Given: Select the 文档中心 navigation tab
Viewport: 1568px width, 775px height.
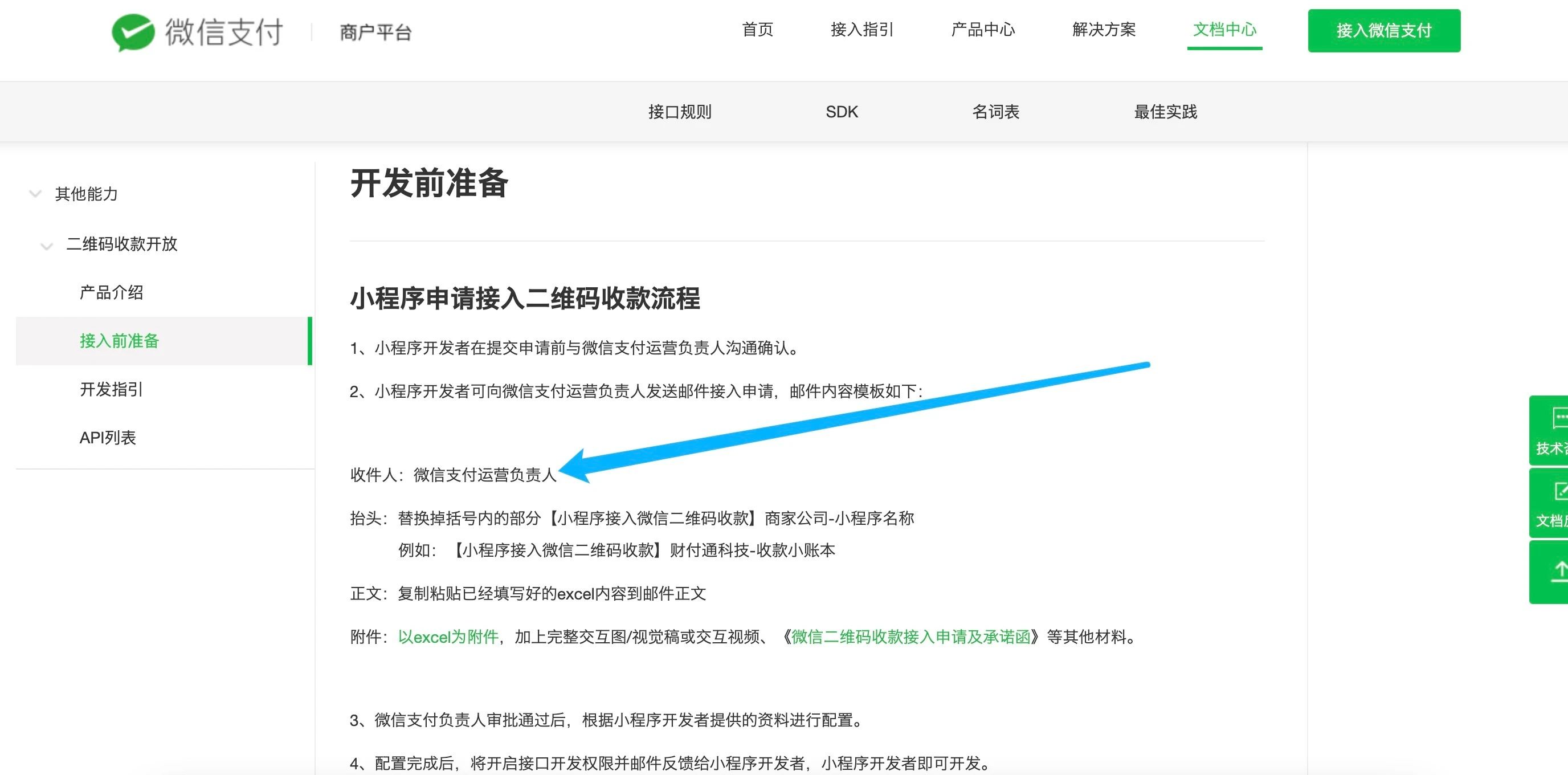Looking at the screenshot, I should click(1224, 29).
